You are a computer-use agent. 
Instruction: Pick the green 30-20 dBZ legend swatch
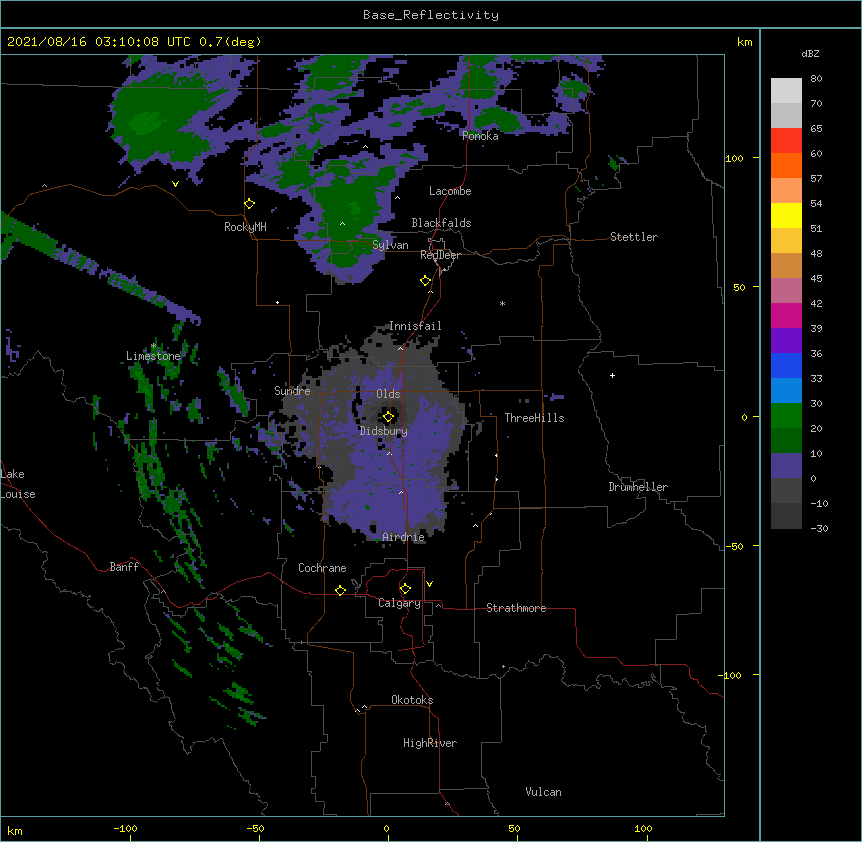[786, 416]
